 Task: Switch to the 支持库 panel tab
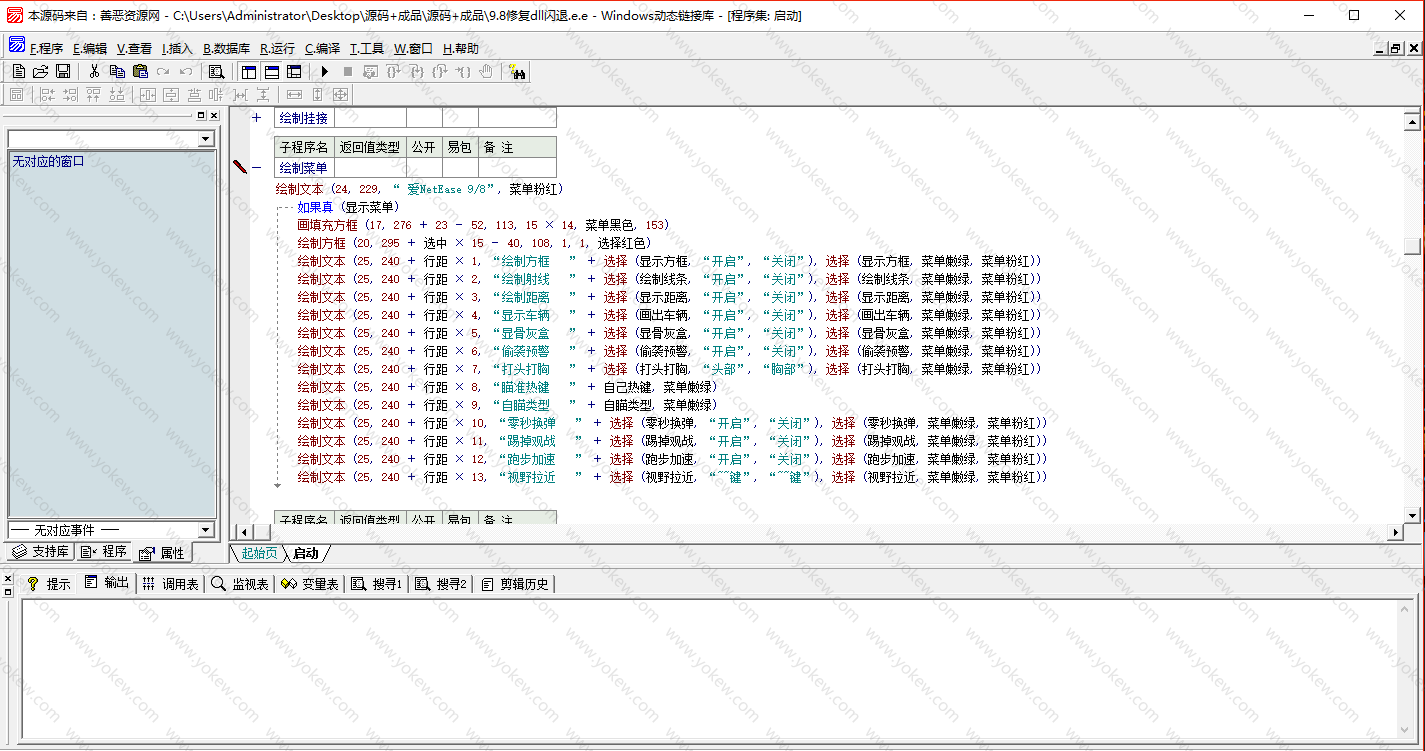(40, 552)
